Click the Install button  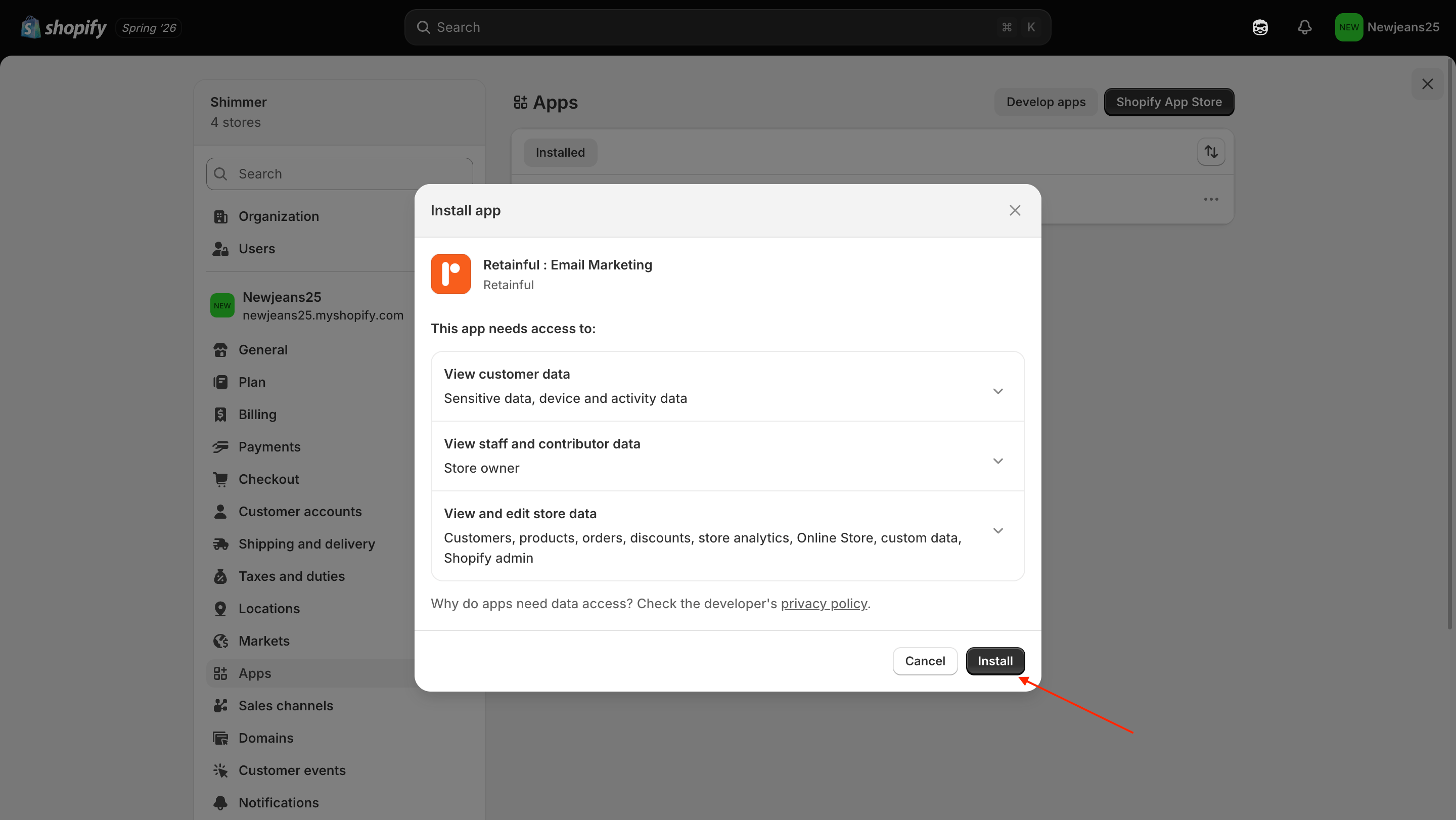pyautogui.click(x=995, y=661)
